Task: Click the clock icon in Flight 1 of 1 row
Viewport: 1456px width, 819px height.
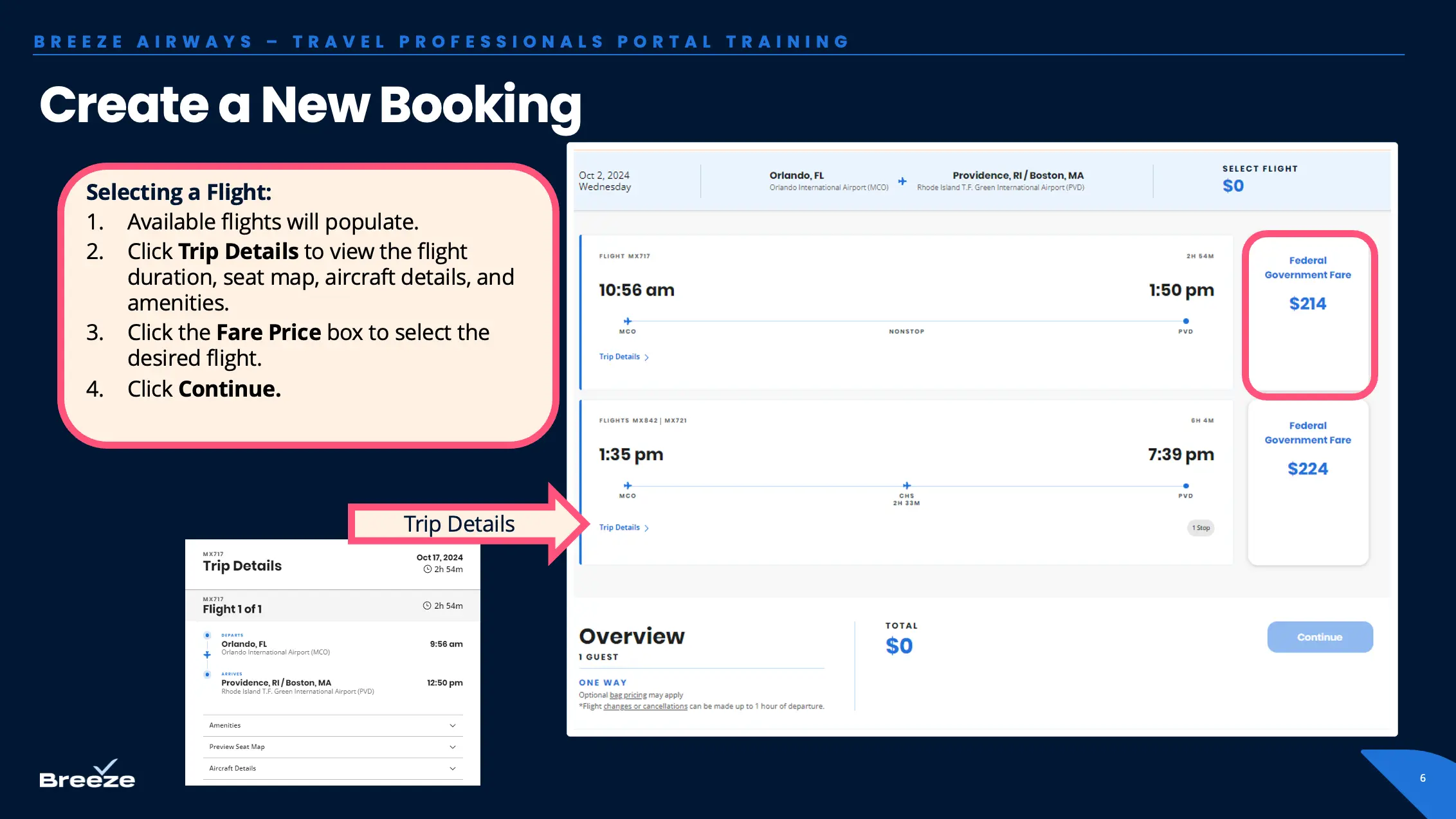Action: coord(427,606)
